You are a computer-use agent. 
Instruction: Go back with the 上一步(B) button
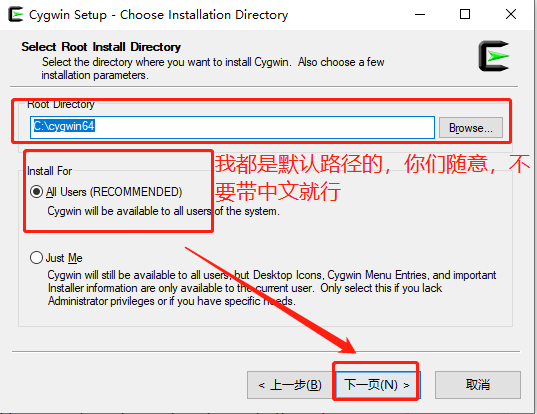pos(290,385)
